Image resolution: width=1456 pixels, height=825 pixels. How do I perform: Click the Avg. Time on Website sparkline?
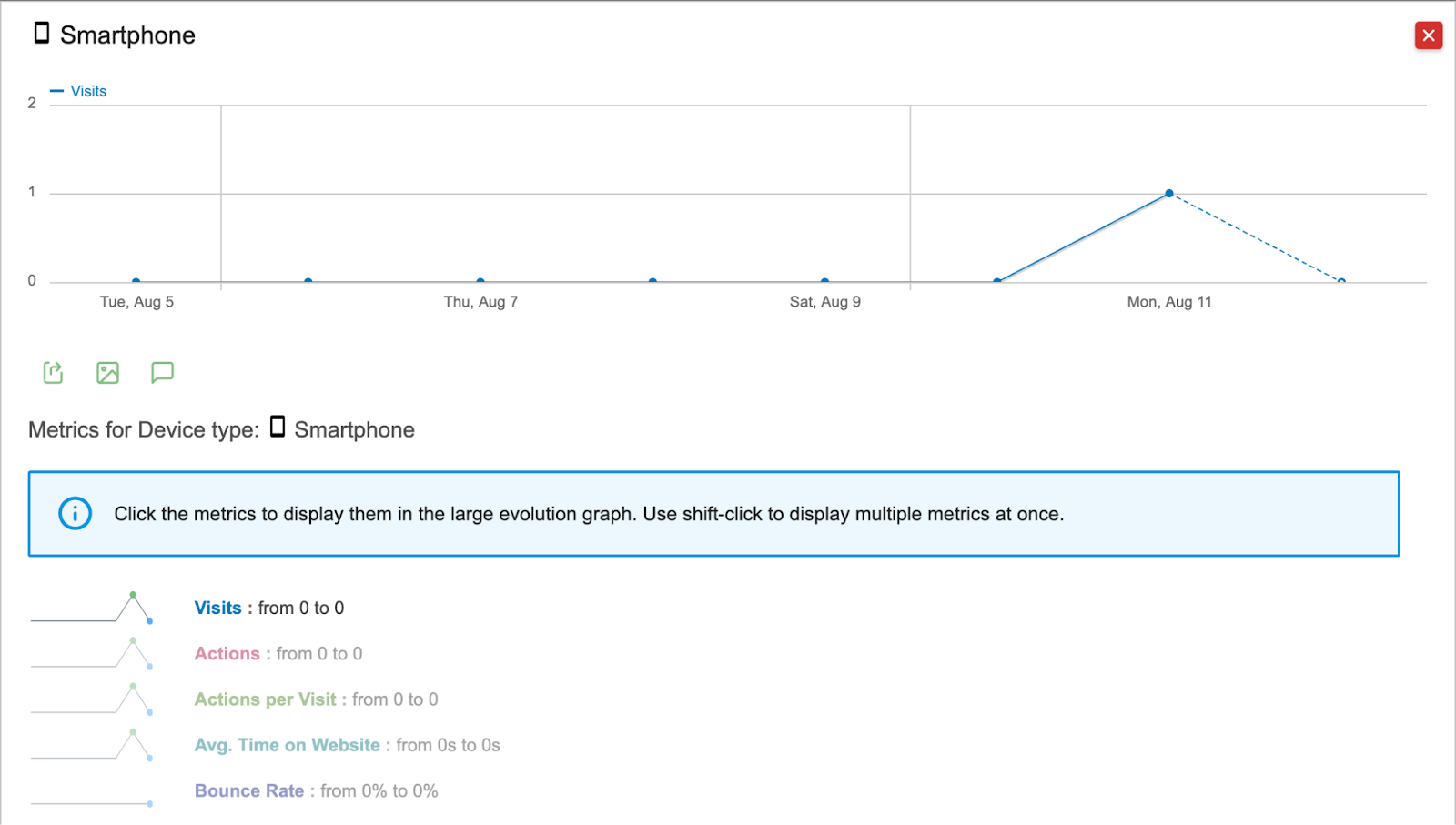tap(91, 745)
